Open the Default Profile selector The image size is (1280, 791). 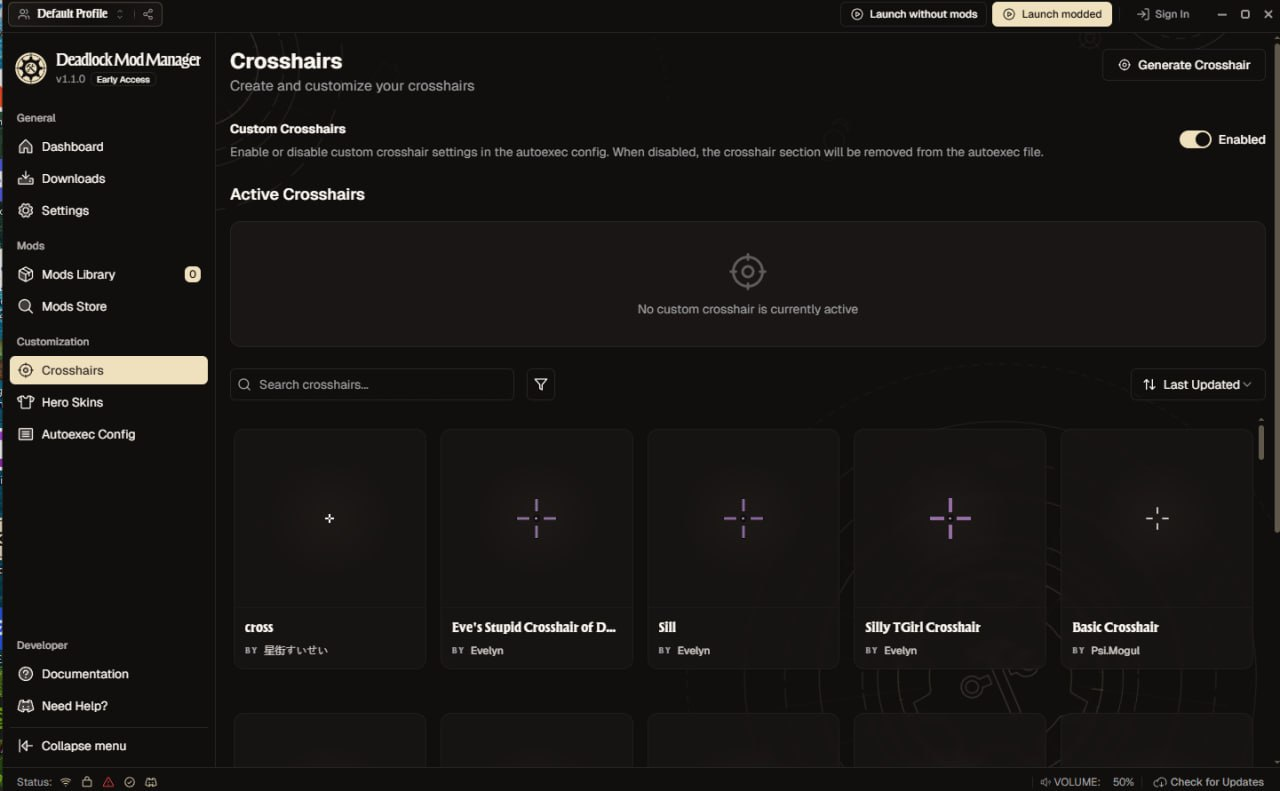(x=72, y=14)
